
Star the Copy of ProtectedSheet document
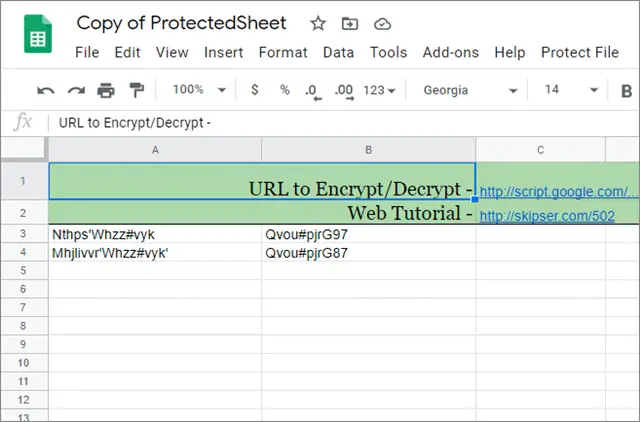[x=318, y=24]
